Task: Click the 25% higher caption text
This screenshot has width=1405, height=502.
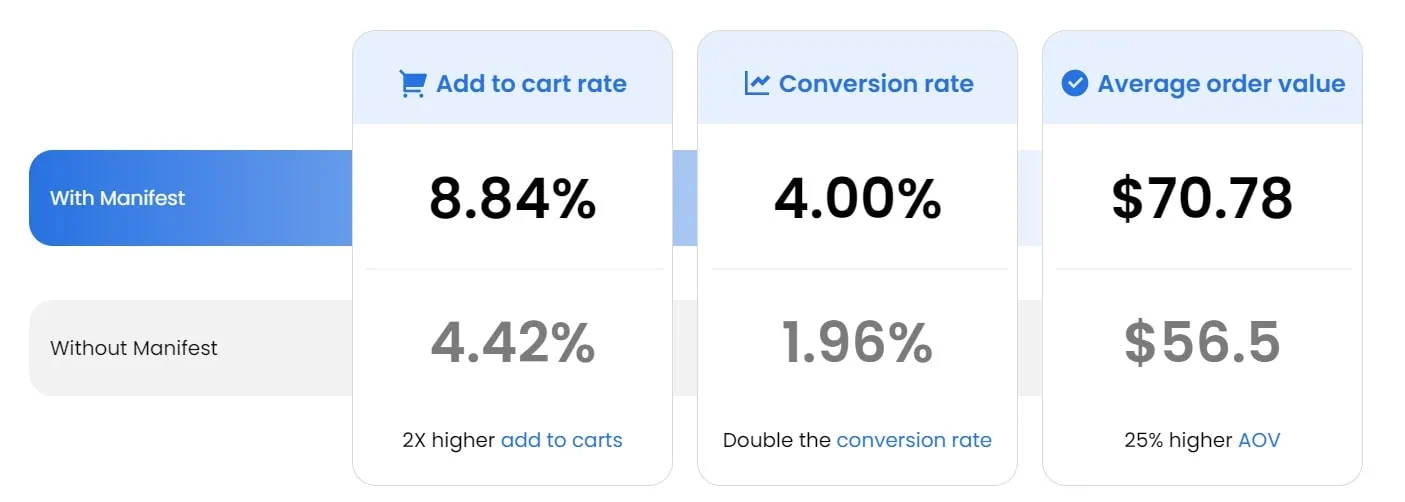Action: point(1178,440)
